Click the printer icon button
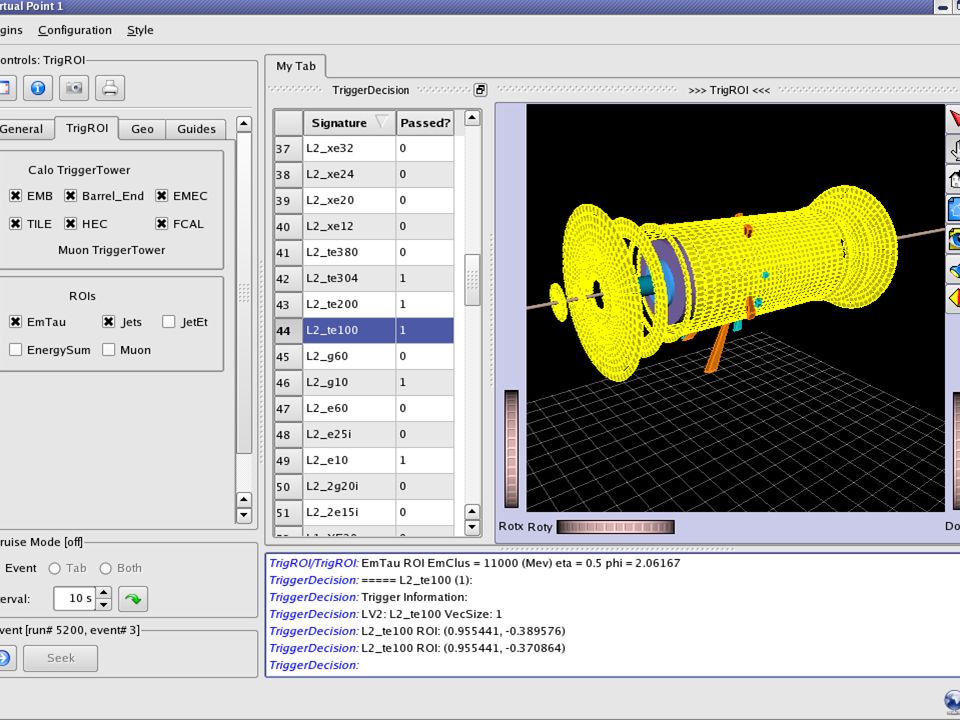Viewport: 960px width, 720px height. 110,88
